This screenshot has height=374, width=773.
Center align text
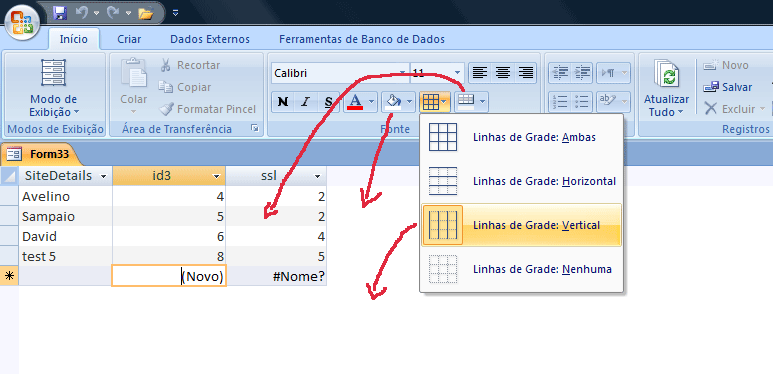503,73
